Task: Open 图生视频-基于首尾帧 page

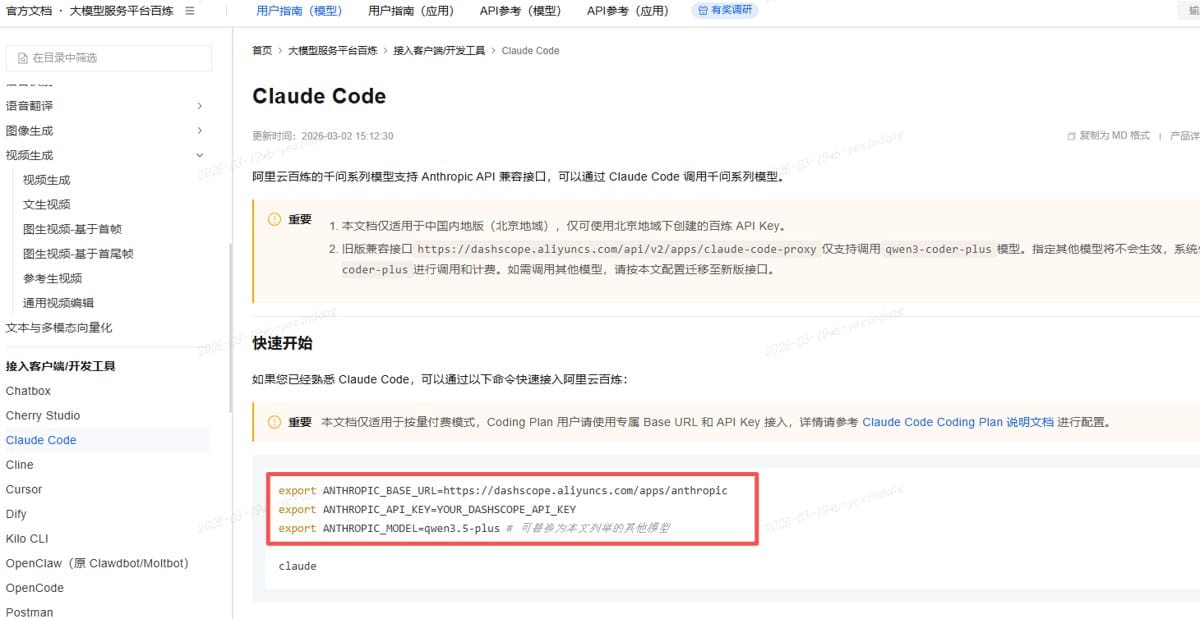Action: pyautogui.click(x=78, y=254)
